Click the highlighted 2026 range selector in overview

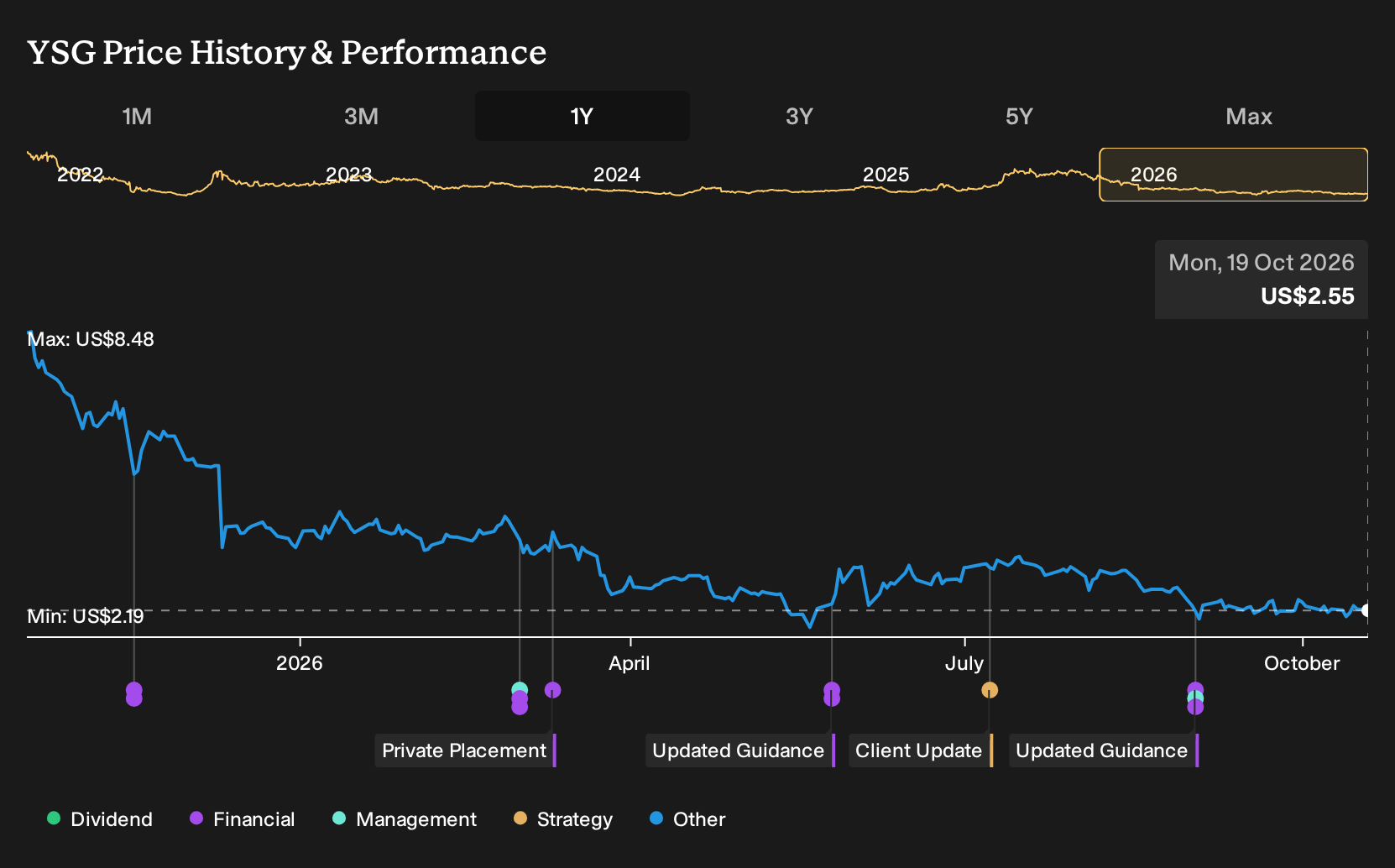1233,175
